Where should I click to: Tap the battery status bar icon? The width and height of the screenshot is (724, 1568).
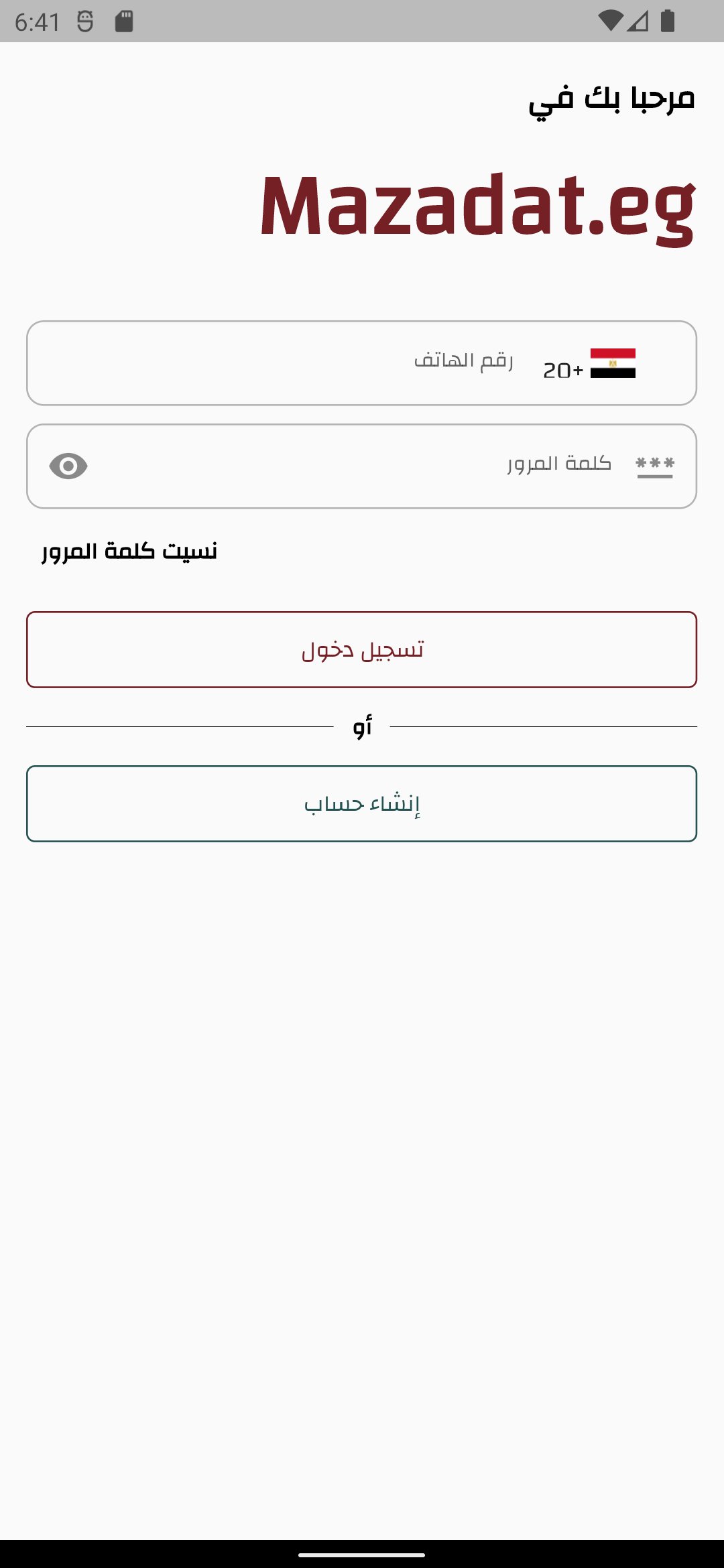(x=668, y=21)
